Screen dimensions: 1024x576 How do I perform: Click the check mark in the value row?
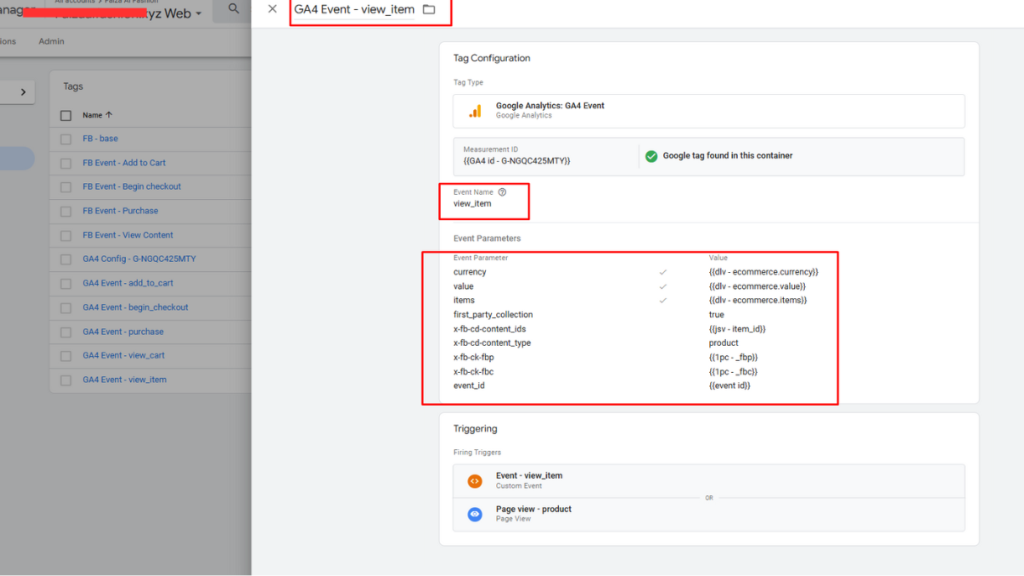663,287
